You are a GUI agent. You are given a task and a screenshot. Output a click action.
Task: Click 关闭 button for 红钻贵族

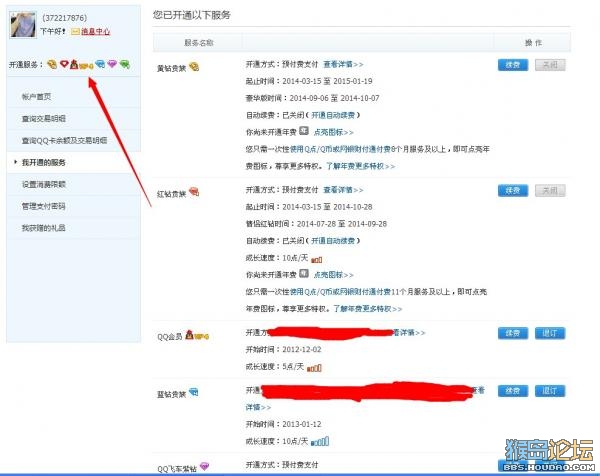[550, 190]
